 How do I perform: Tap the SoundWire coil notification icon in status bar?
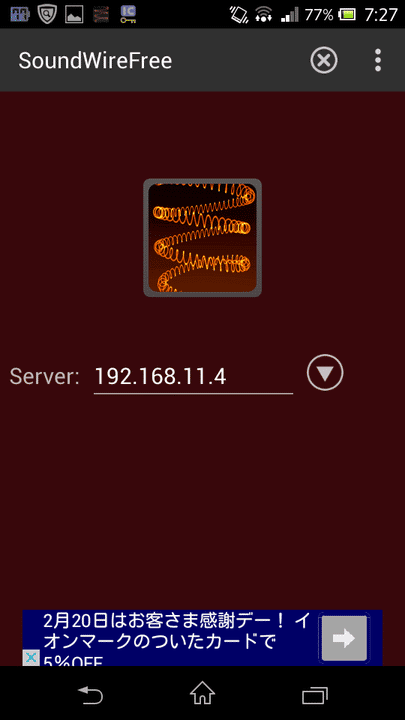[101, 15]
